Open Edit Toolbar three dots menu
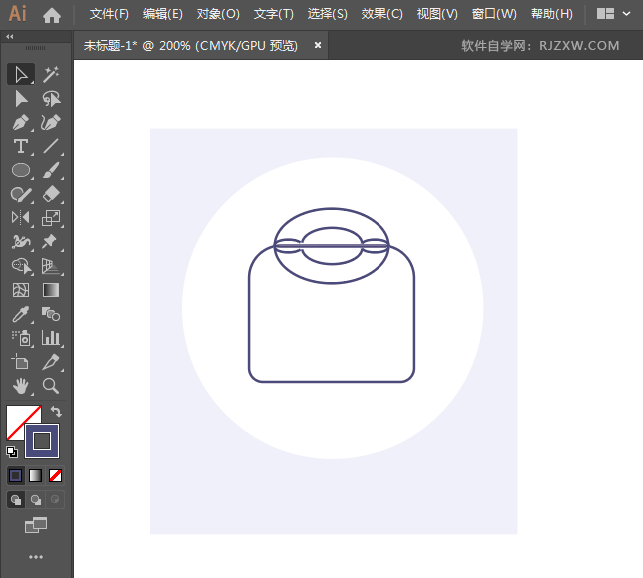 [x=36, y=557]
